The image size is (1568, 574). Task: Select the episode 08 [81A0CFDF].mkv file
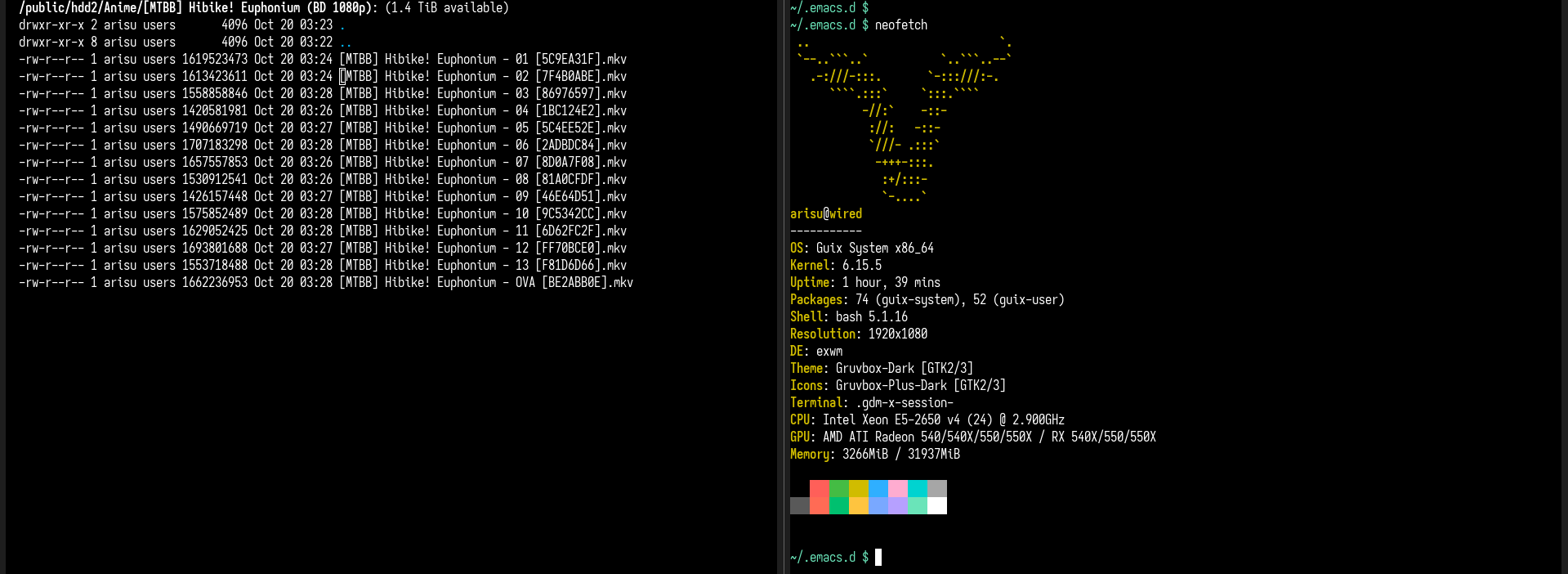[x=483, y=179]
